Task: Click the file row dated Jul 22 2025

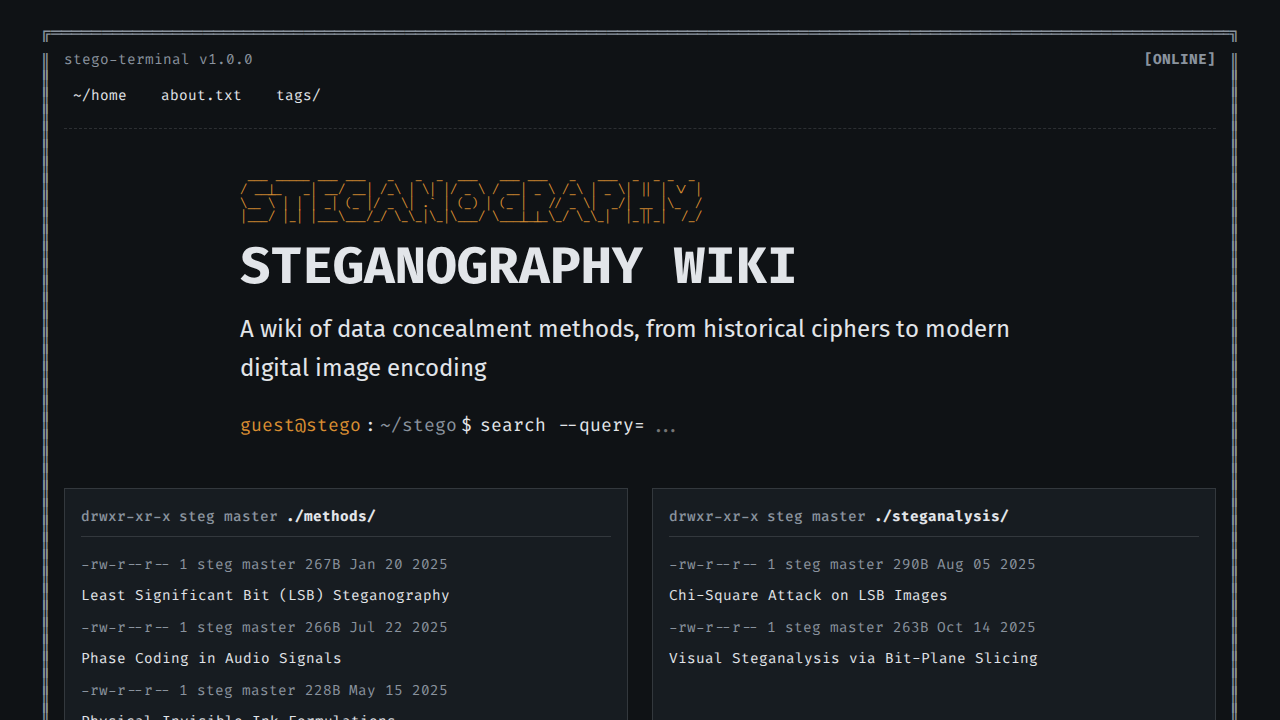Action: click(x=264, y=627)
